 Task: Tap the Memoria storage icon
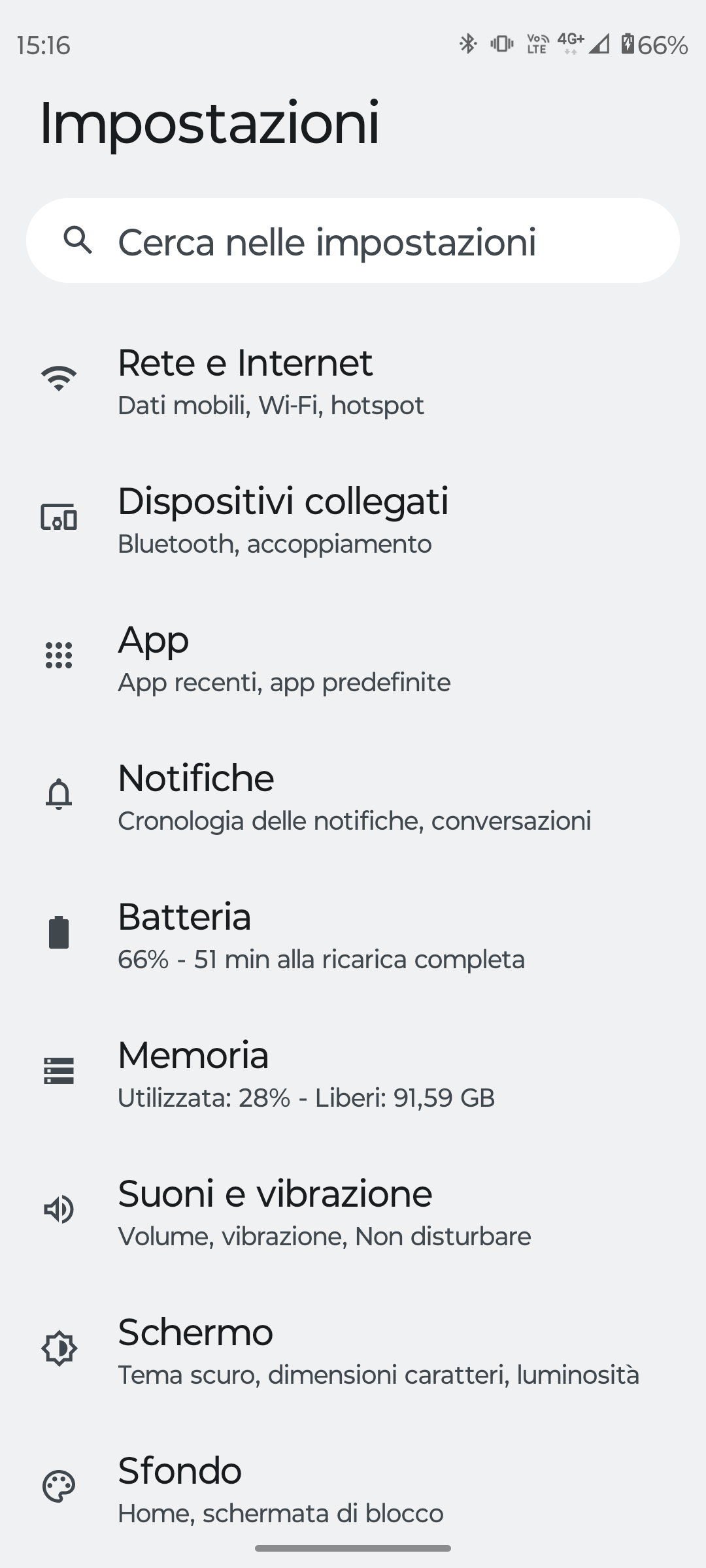click(x=59, y=1071)
